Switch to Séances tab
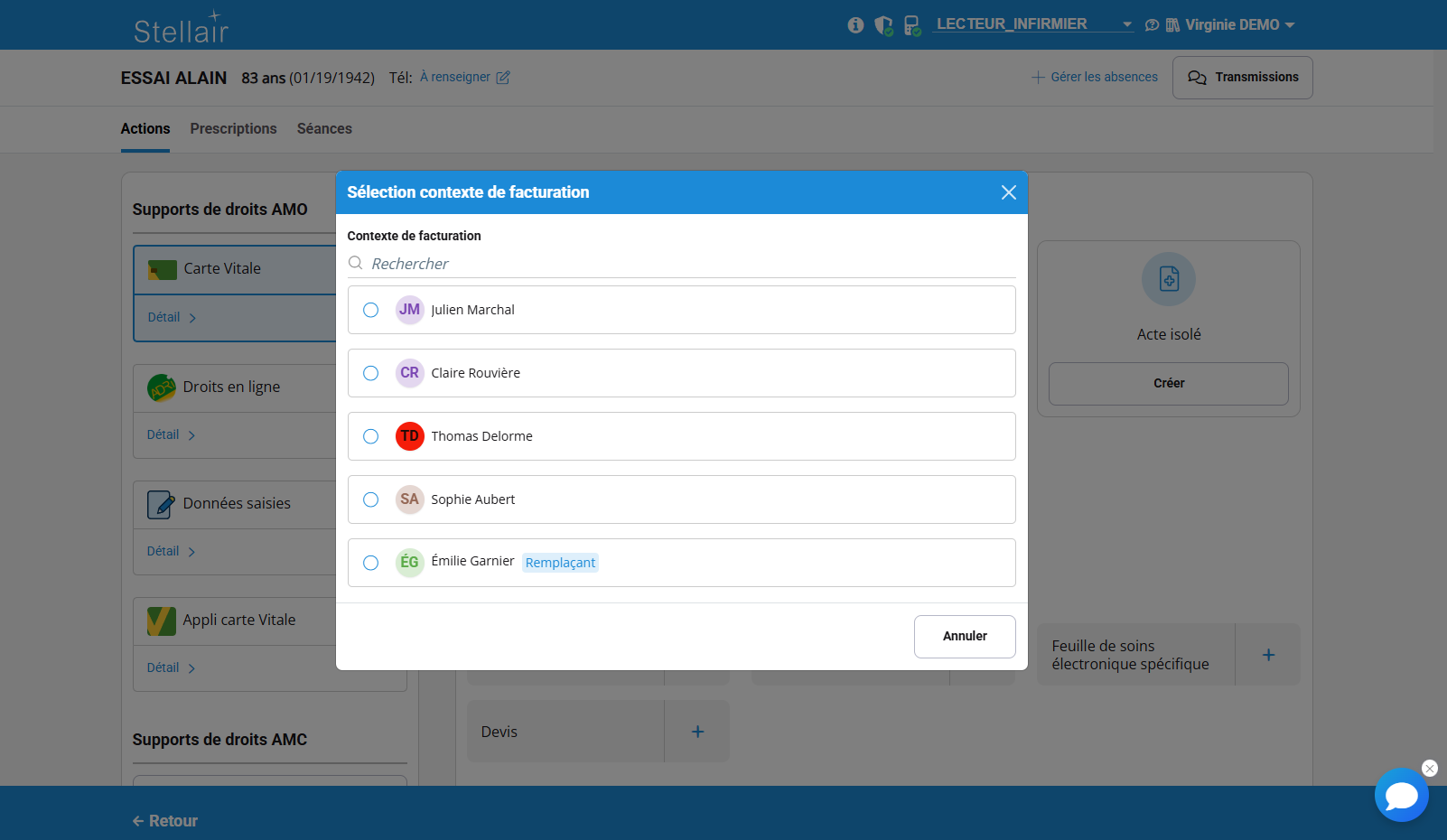This screenshot has width=1447, height=840. 324,129
